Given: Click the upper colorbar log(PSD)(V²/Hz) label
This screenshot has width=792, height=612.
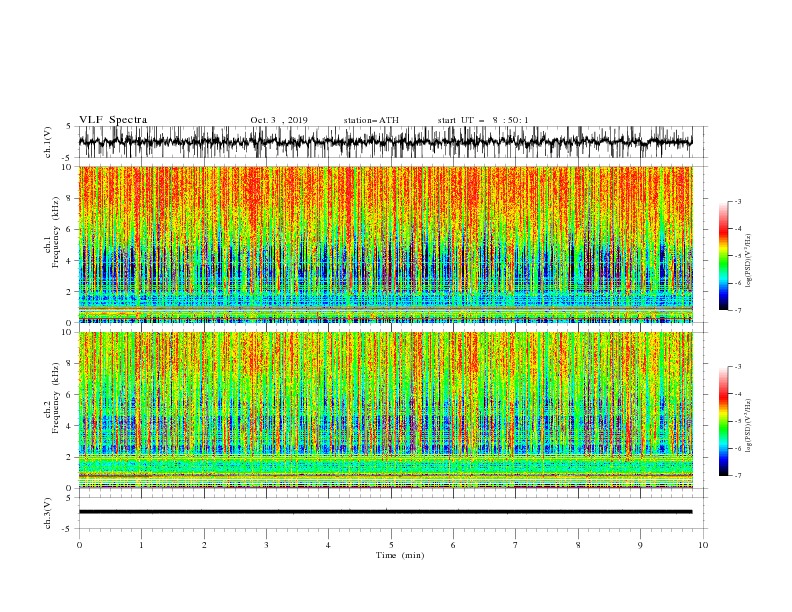Looking at the screenshot, I should pyautogui.click(x=748, y=261).
